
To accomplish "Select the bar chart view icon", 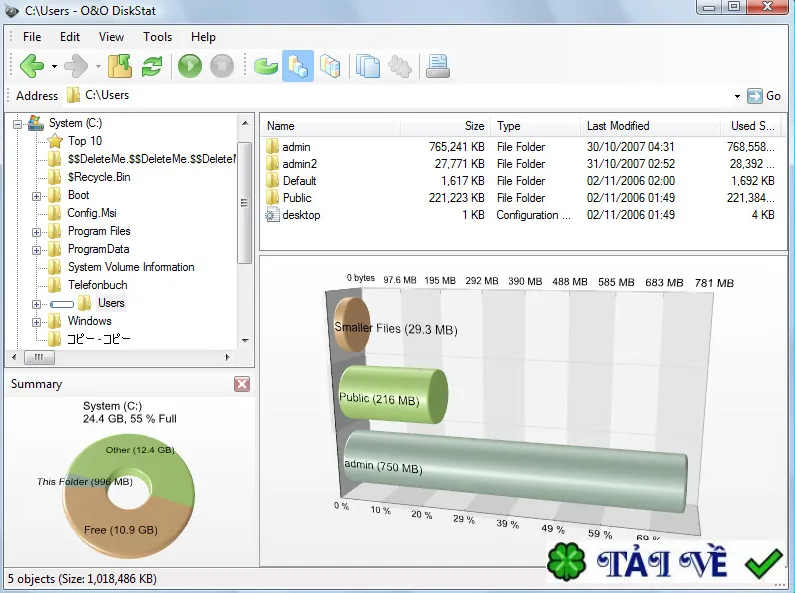I will coord(298,66).
